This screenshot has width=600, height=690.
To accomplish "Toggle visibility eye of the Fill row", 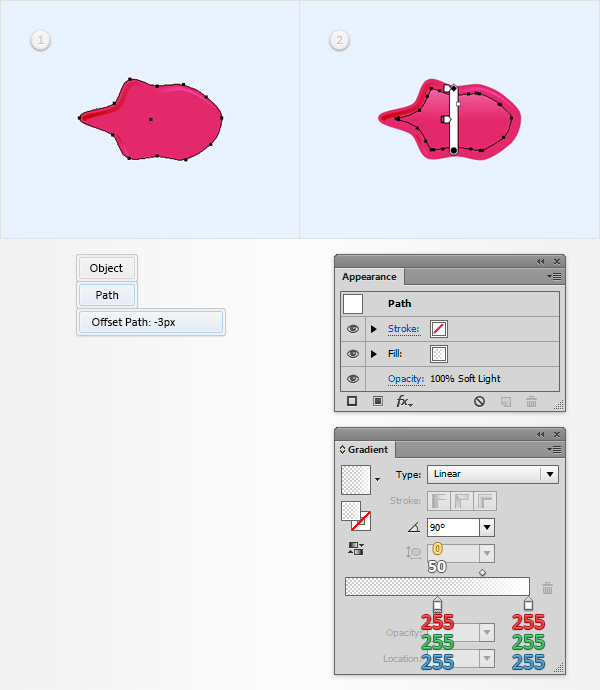I will (x=353, y=354).
